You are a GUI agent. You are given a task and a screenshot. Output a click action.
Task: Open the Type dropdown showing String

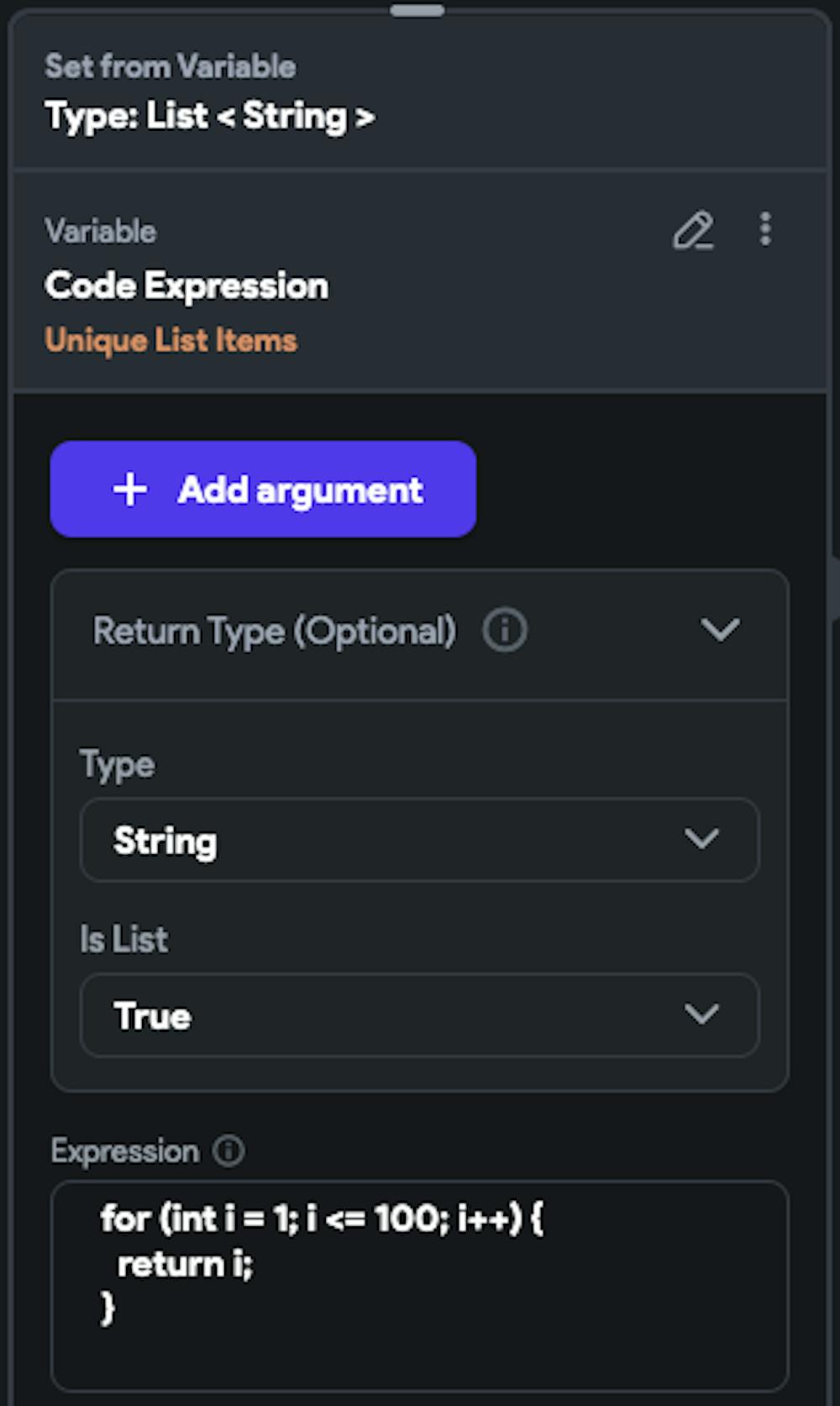[420, 840]
